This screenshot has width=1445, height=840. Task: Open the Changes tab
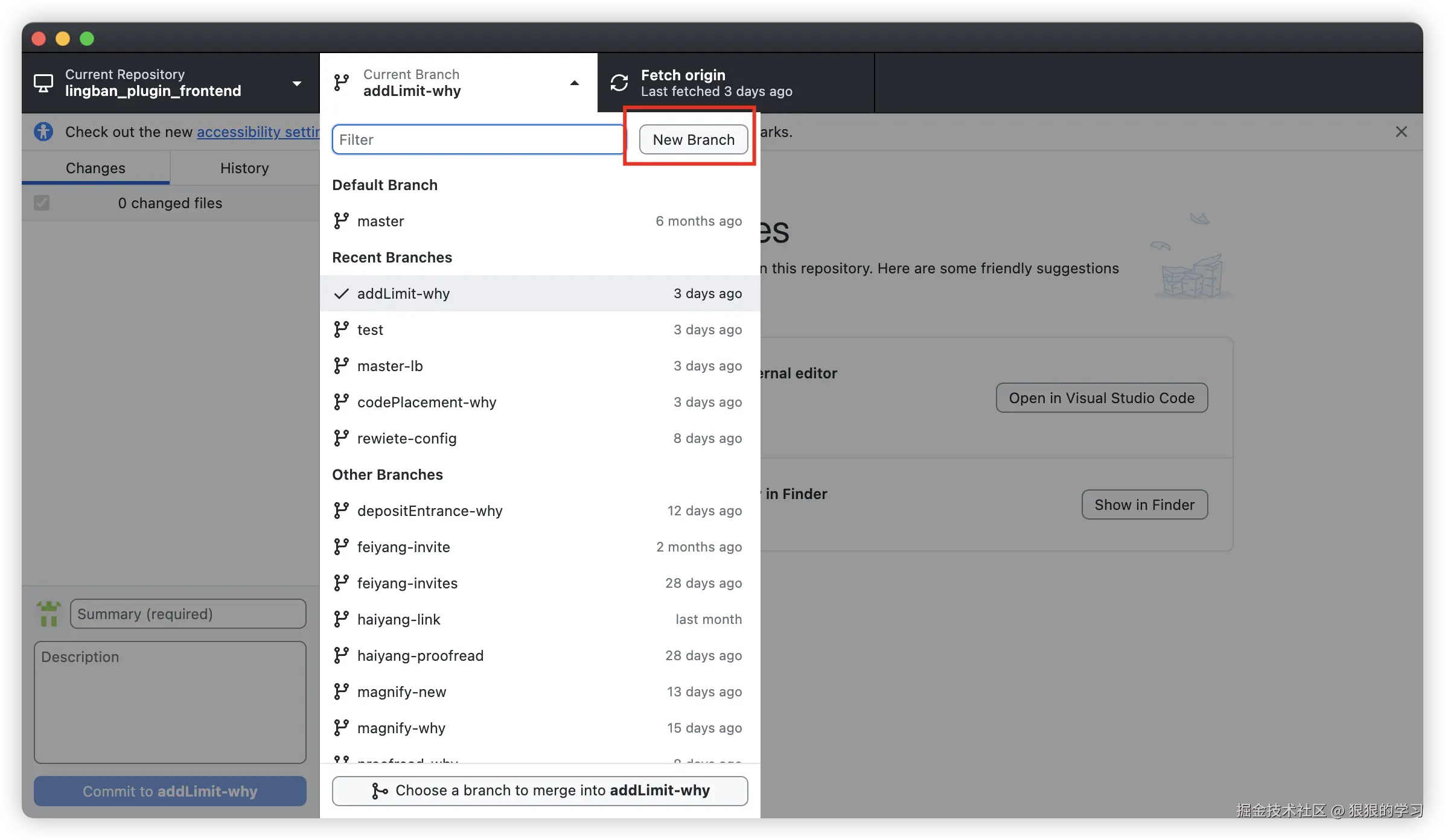coord(95,168)
